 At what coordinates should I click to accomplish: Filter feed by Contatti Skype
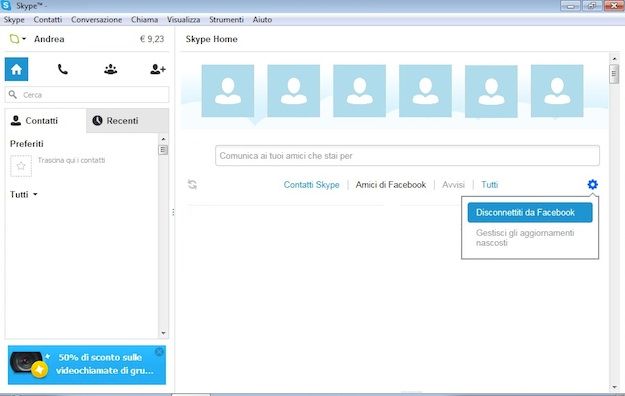tap(311, 185)
